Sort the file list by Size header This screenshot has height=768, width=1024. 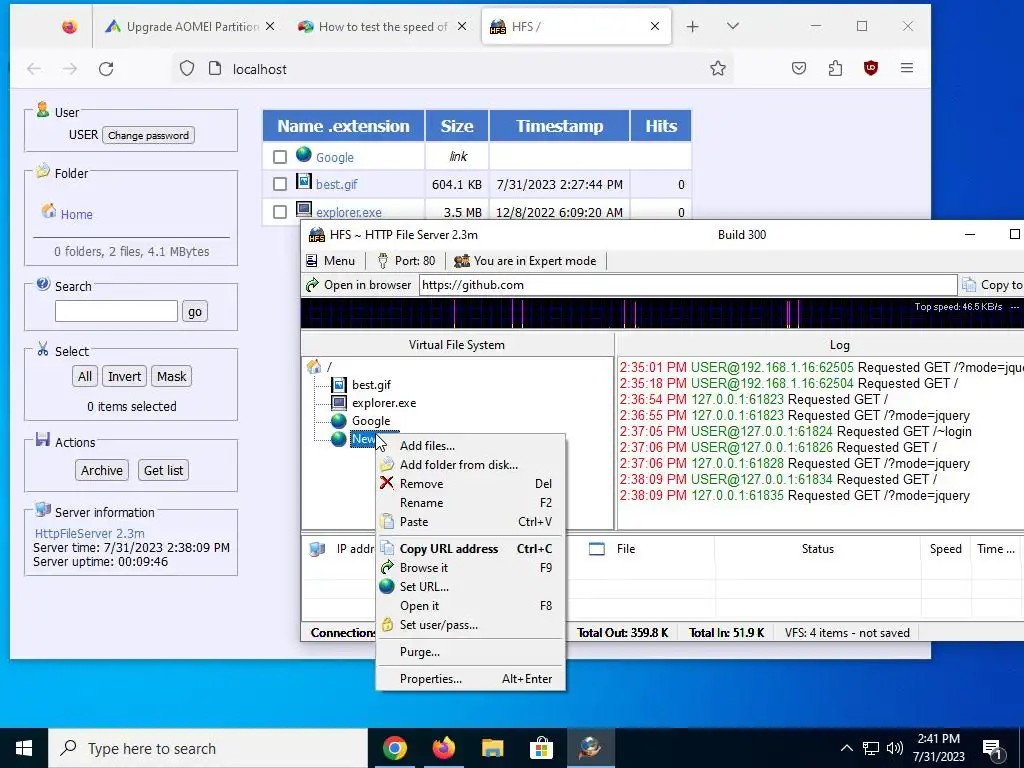pos(456,126)
